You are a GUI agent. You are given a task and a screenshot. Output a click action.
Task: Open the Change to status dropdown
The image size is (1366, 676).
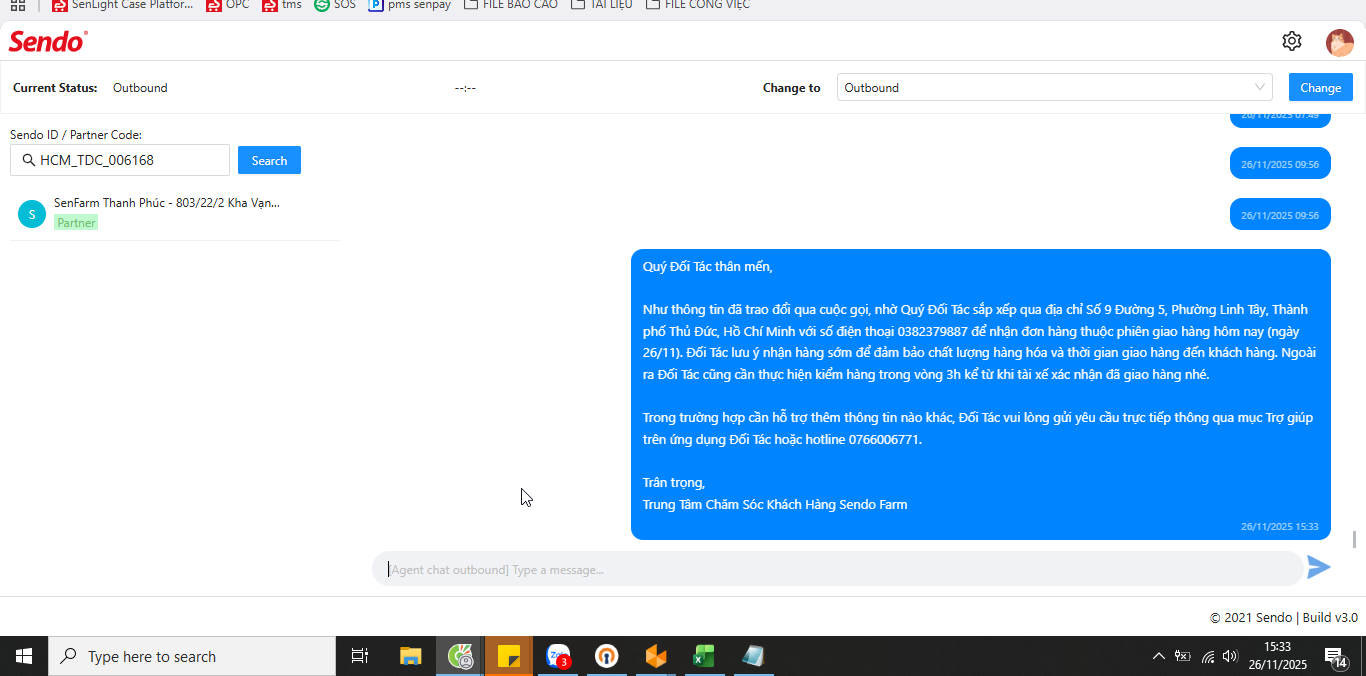tap(1054, 87)
